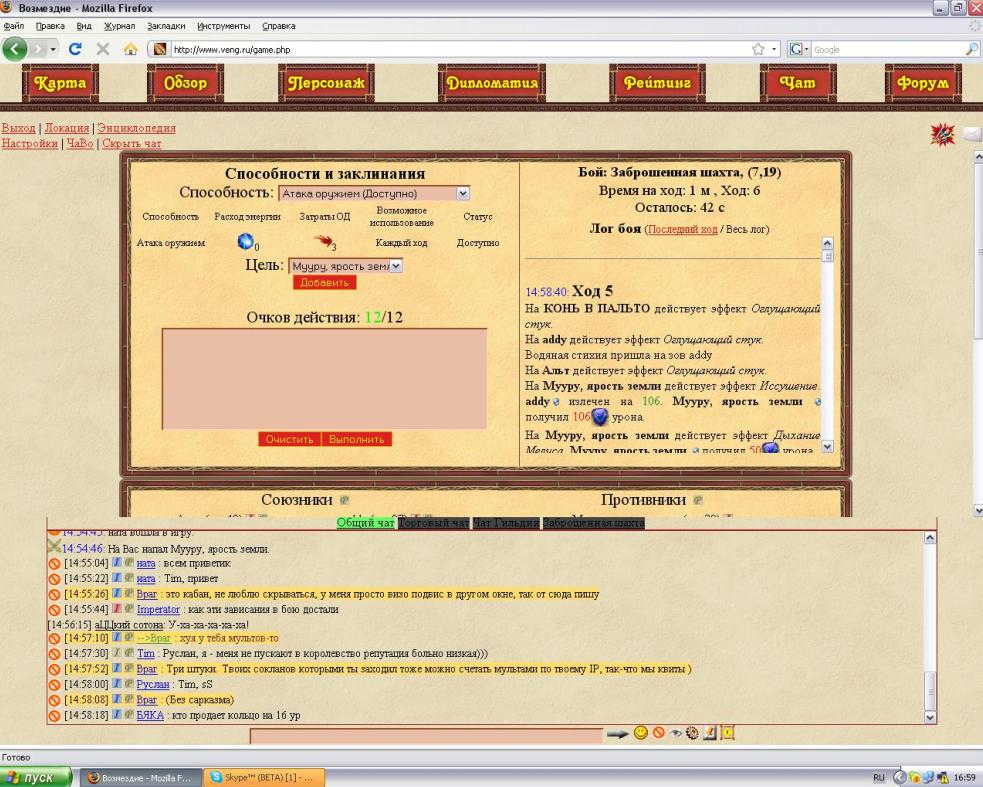Bookmark page with star icon
983x787 pixels.
pos(758,49)
